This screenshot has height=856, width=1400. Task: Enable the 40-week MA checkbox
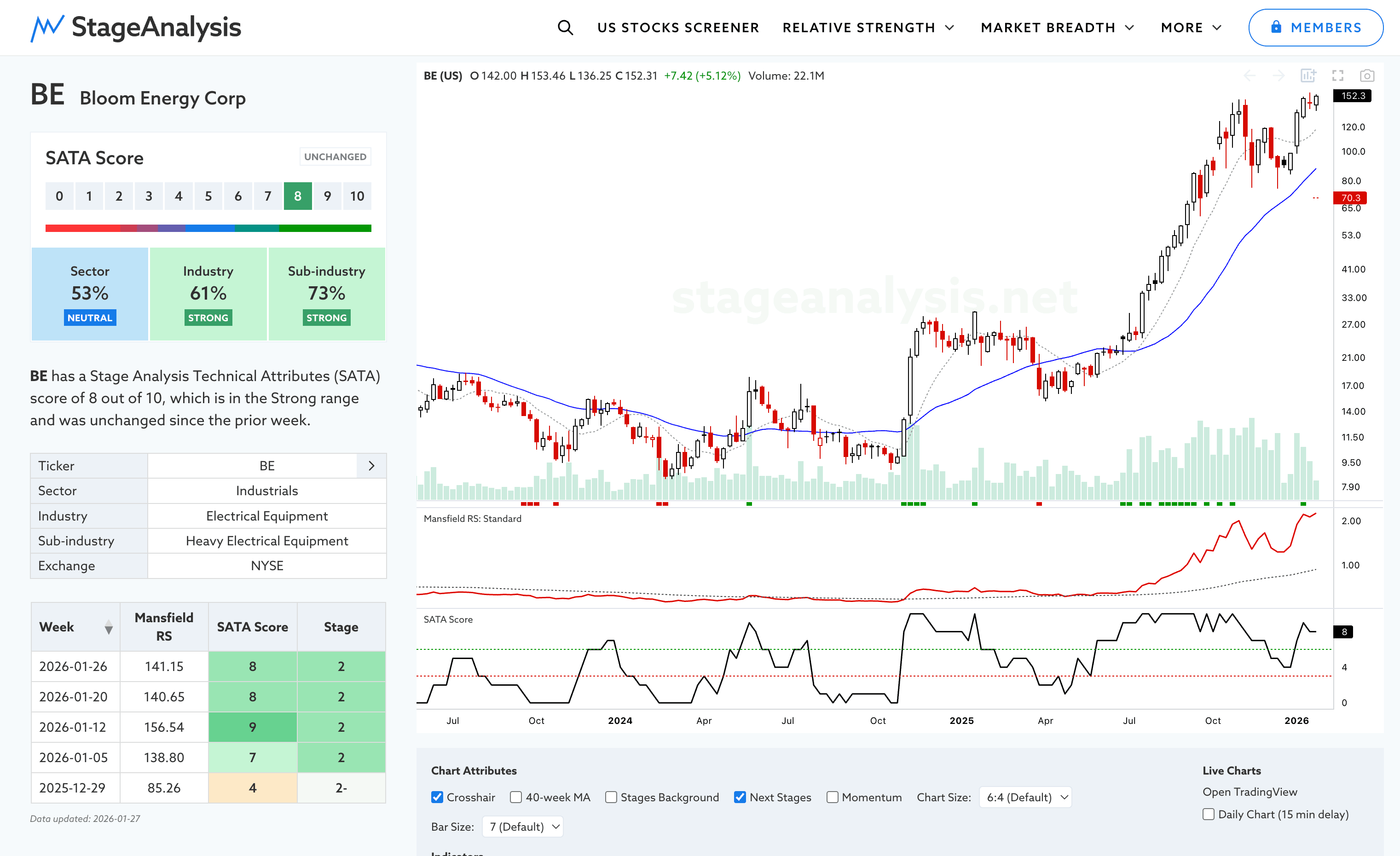516,797
